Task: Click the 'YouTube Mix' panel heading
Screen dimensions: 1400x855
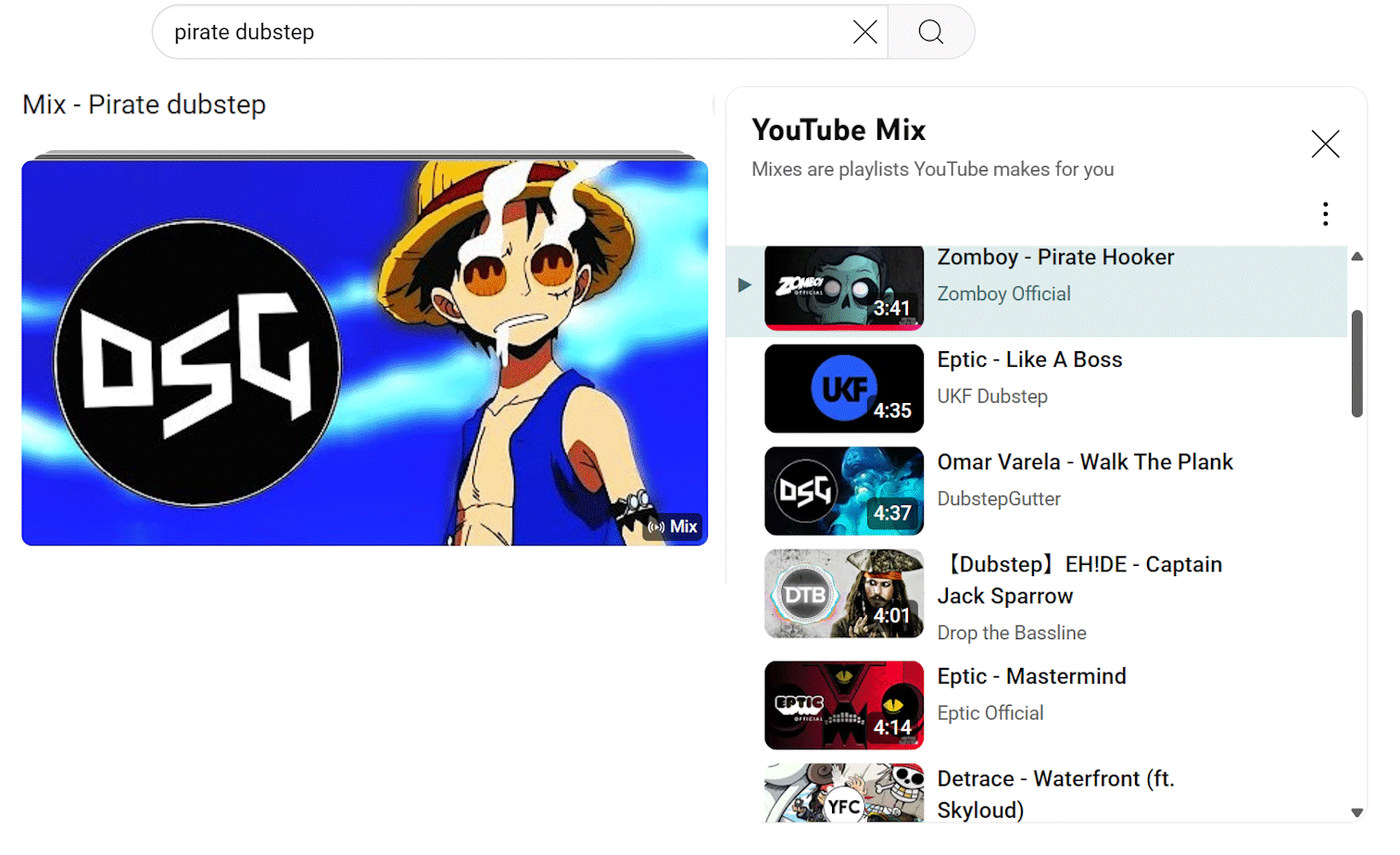Action: pos(839,130)
